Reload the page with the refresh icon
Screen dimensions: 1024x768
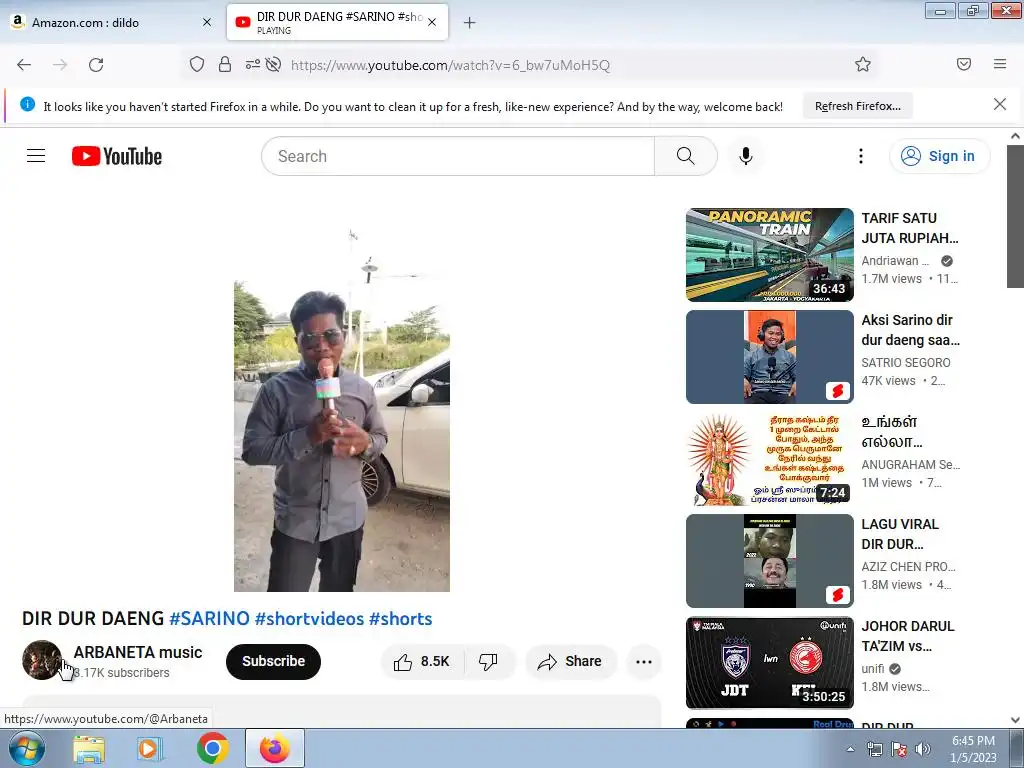[96, 65]
